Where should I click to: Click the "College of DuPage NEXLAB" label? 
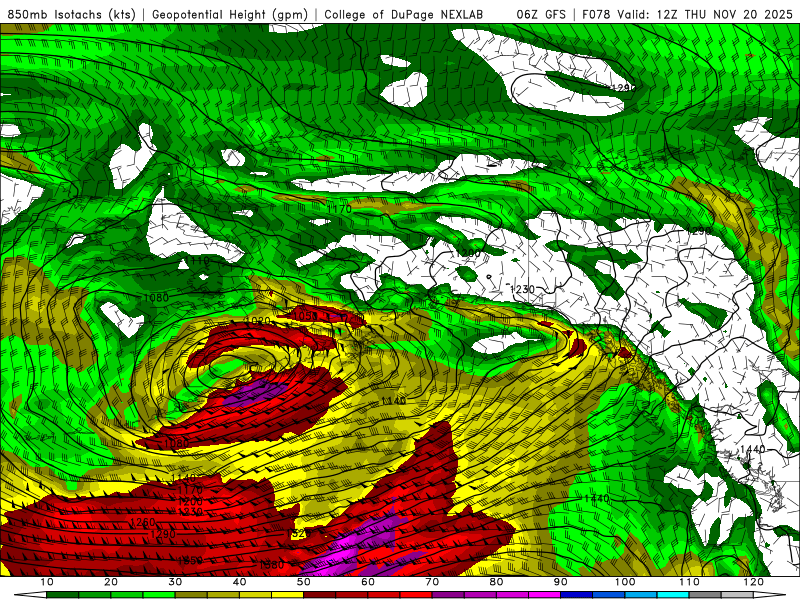[x=403, y=14]
